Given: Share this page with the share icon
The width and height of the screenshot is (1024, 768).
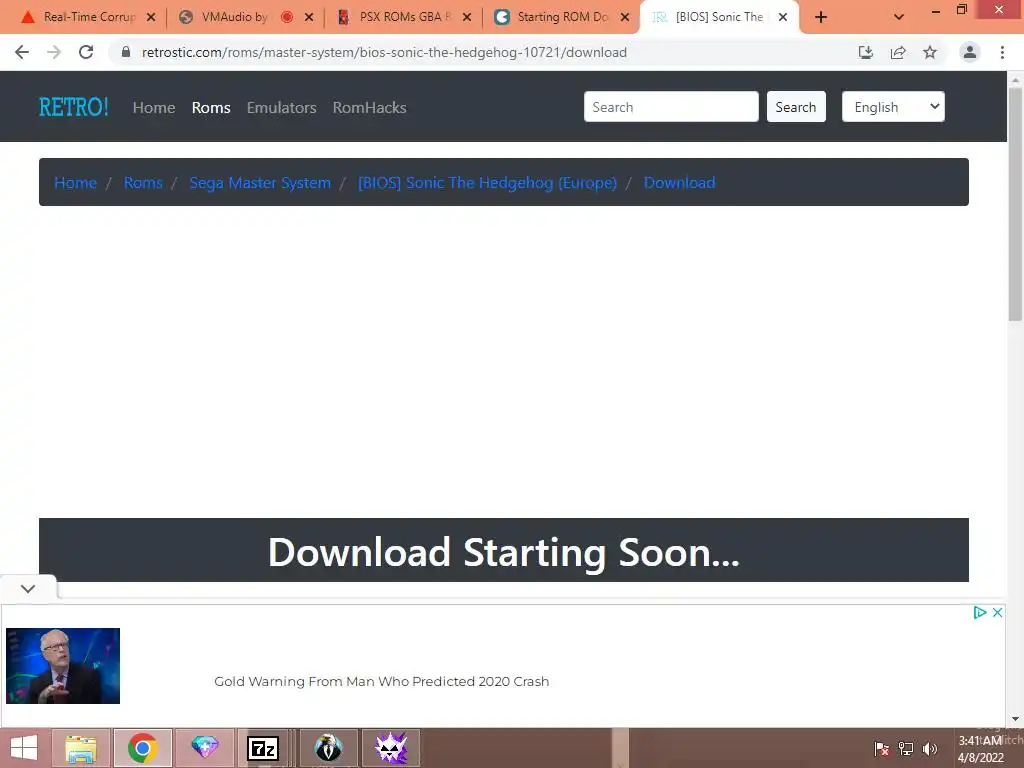Looking at the screenshot, I should pos(898,52).
